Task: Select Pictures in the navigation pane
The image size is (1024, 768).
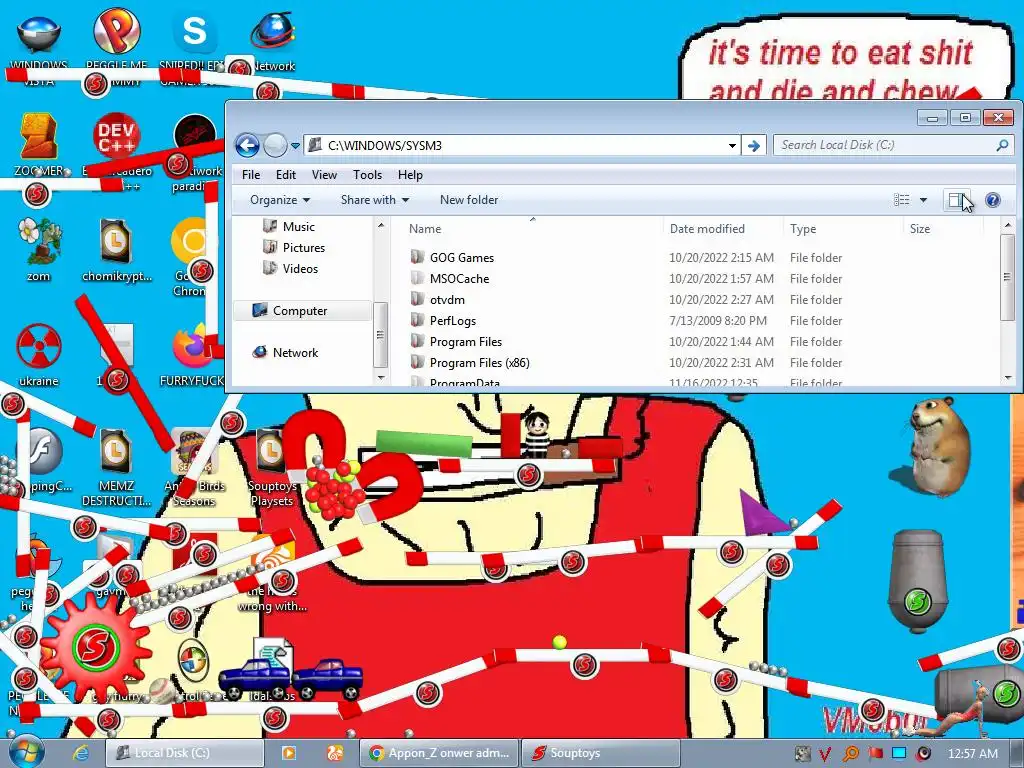Action: pos(304,248)
